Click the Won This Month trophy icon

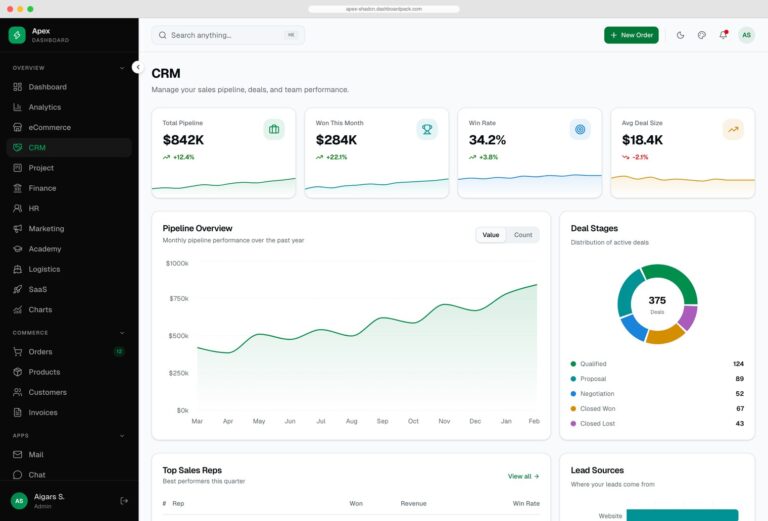click(427, 129)
